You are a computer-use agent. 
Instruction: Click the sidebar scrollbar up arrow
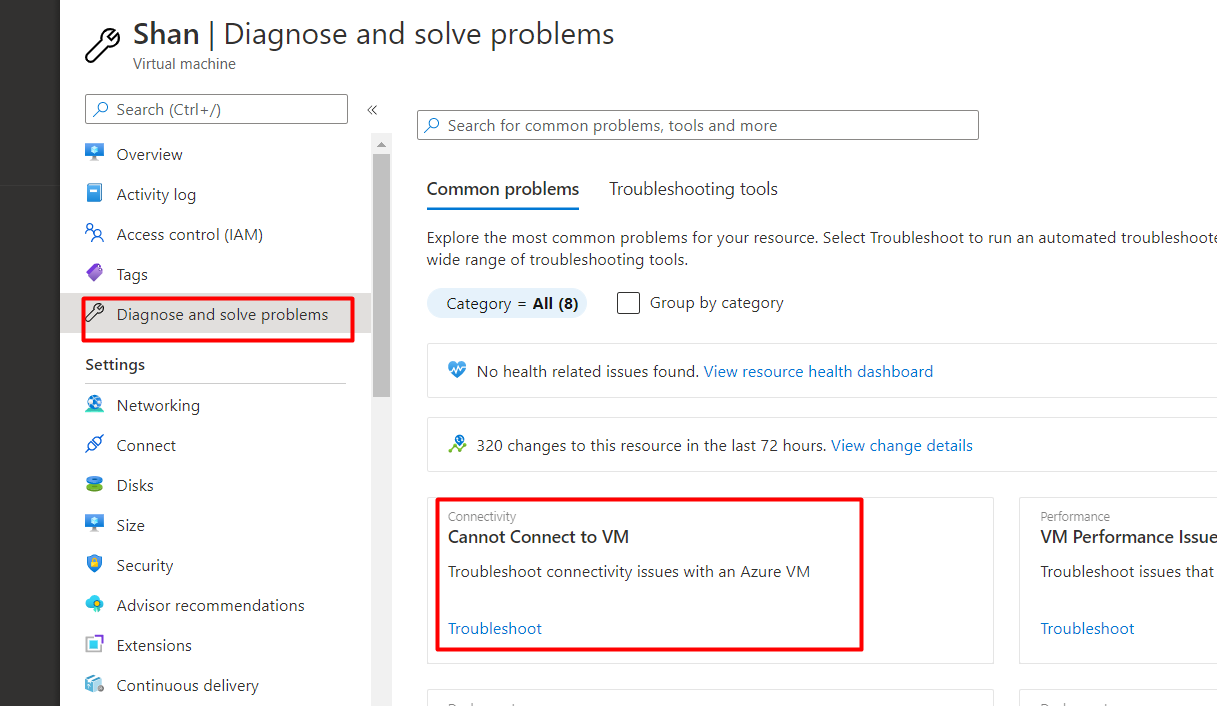[381, 145]
